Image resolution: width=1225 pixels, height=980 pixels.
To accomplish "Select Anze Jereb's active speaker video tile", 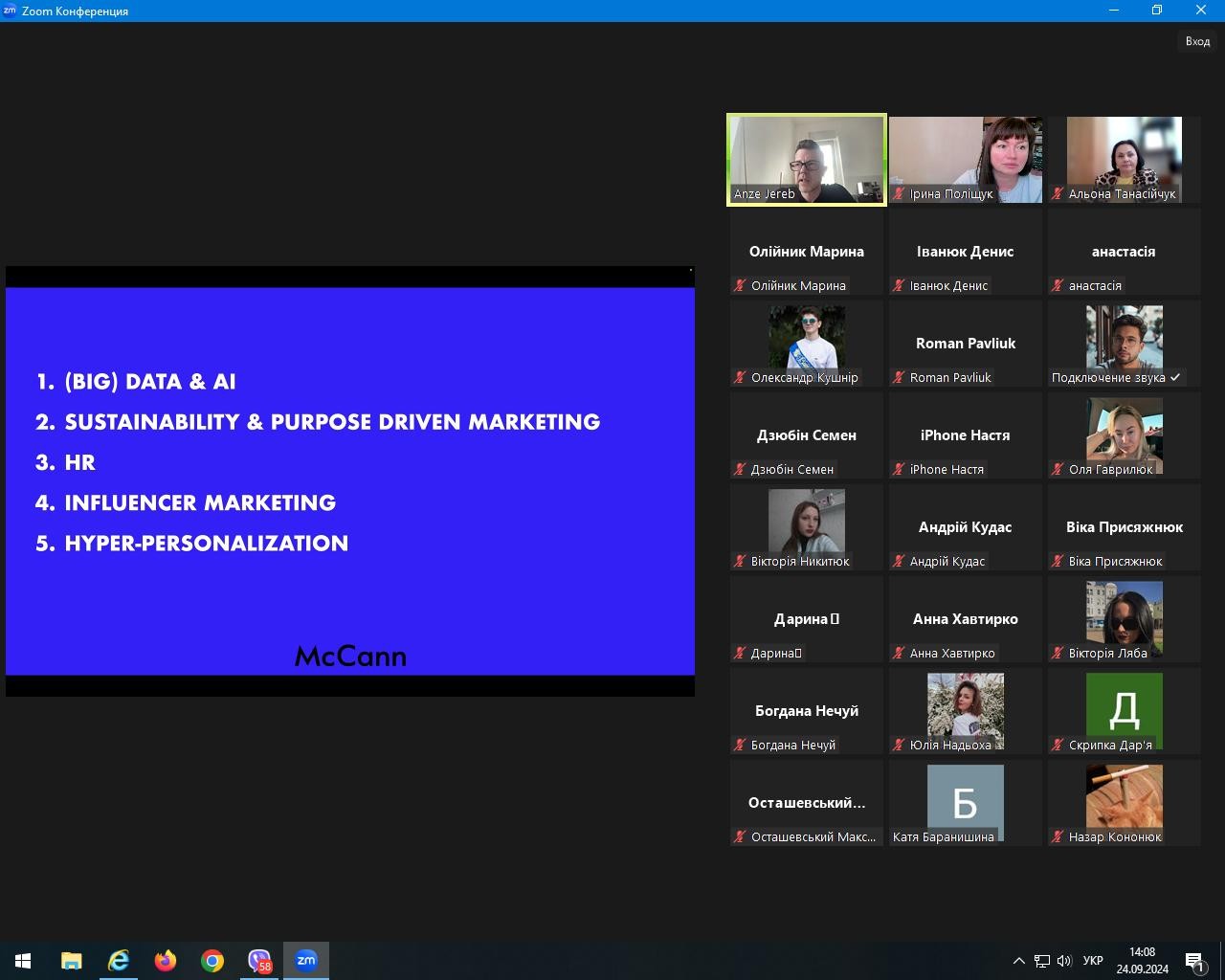I will 807,159.
